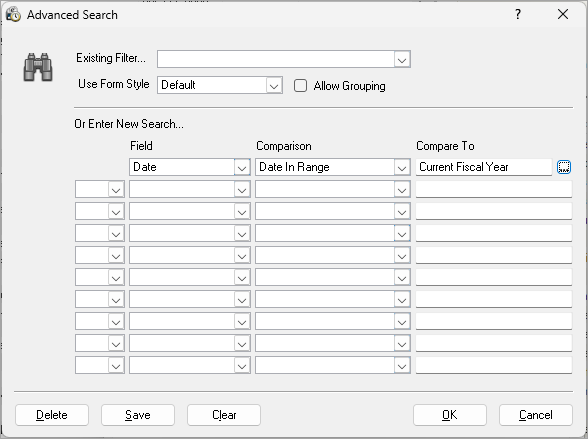Expand the Field dropdown showing Date
The image size is (588, 439).
pyautogui.click(x=242, y=167)
